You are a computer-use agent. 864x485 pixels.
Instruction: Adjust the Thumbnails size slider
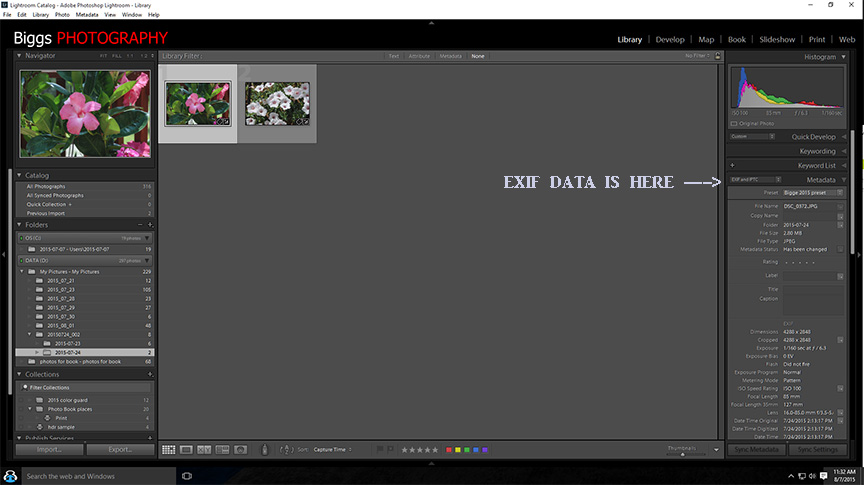pyautogui.click(x=682, y=454)
